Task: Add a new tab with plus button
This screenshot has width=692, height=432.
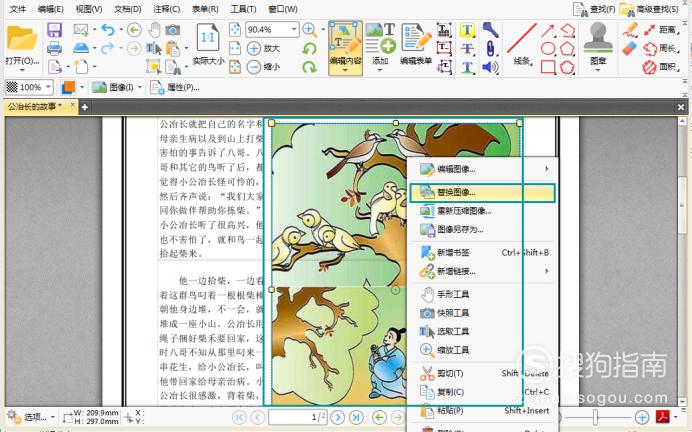Action: click(85, 107)
